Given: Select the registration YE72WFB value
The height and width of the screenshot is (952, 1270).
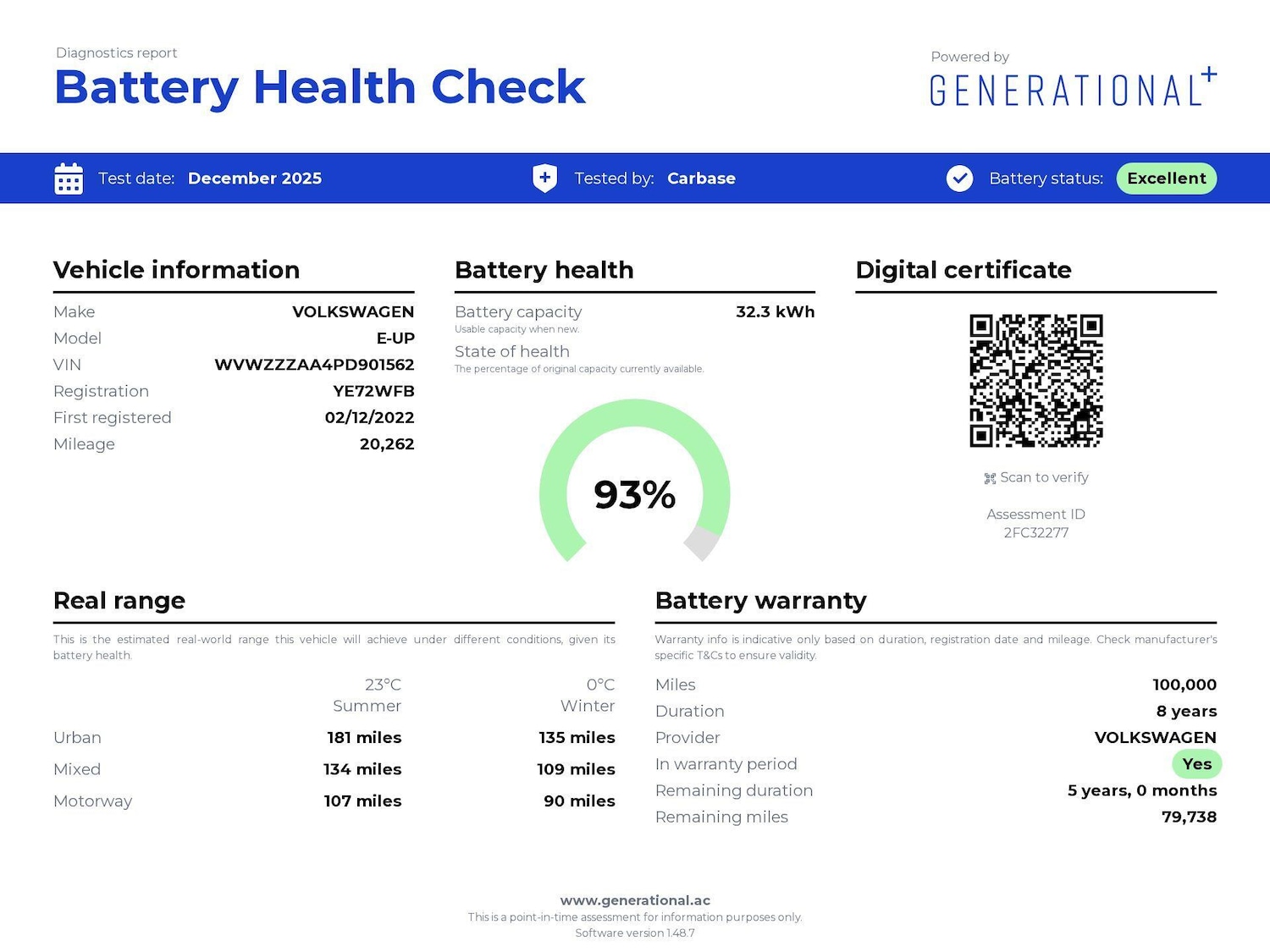Looking at the screenshot, I should tap(373, 391).
